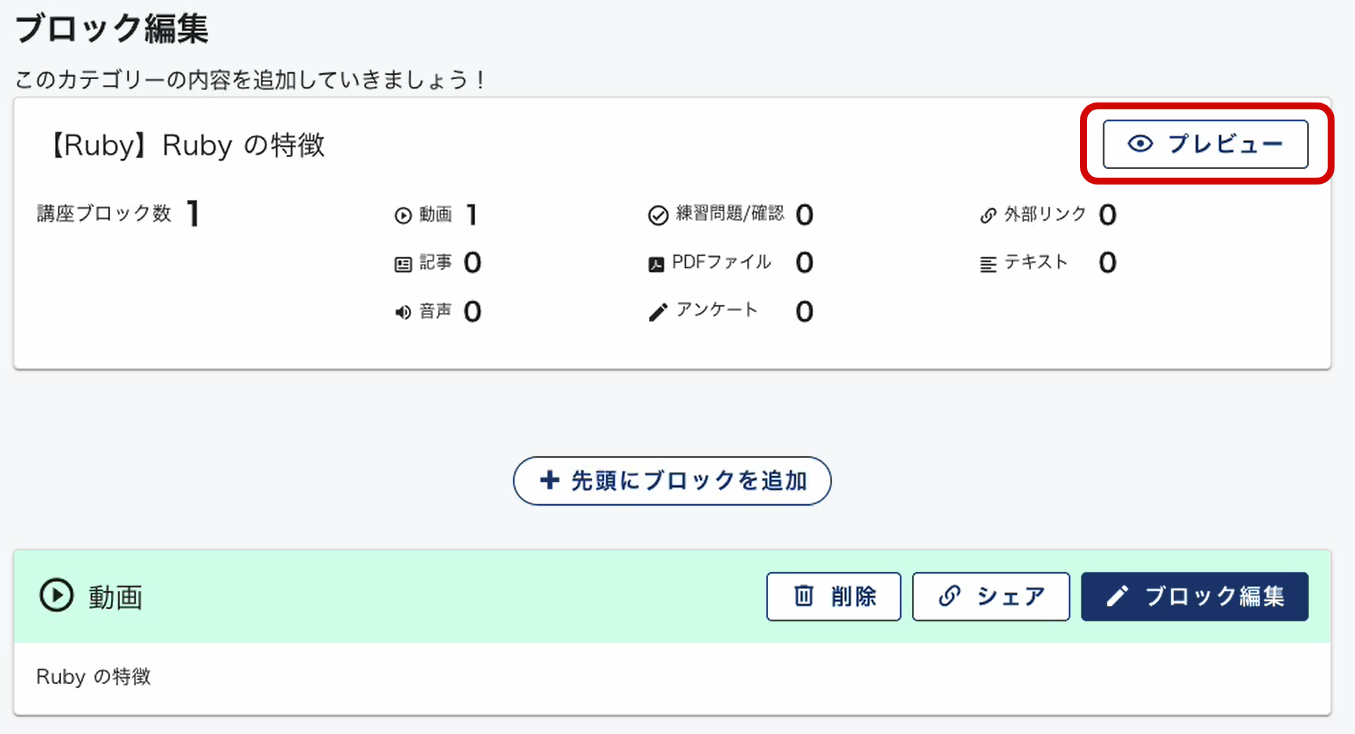Click the 記事 article icon
The image size is (1355, 734).
403,265
